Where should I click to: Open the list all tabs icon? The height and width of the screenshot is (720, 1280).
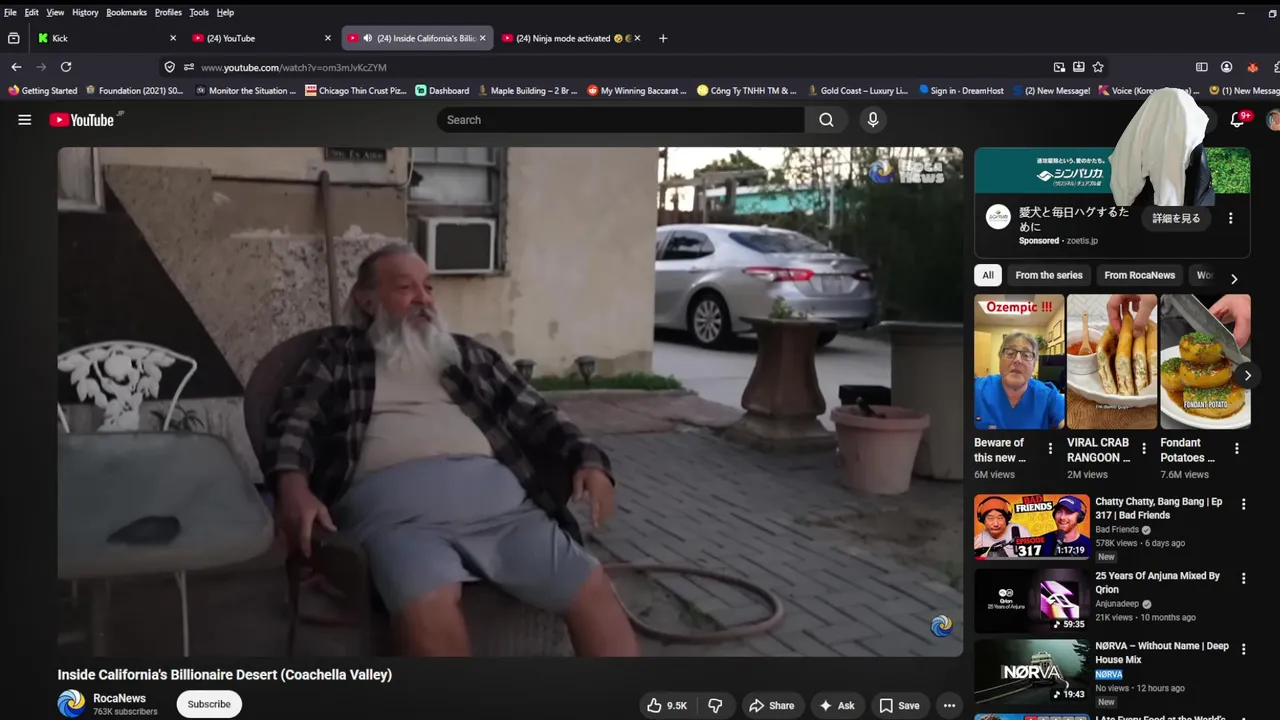coord(13,38)
